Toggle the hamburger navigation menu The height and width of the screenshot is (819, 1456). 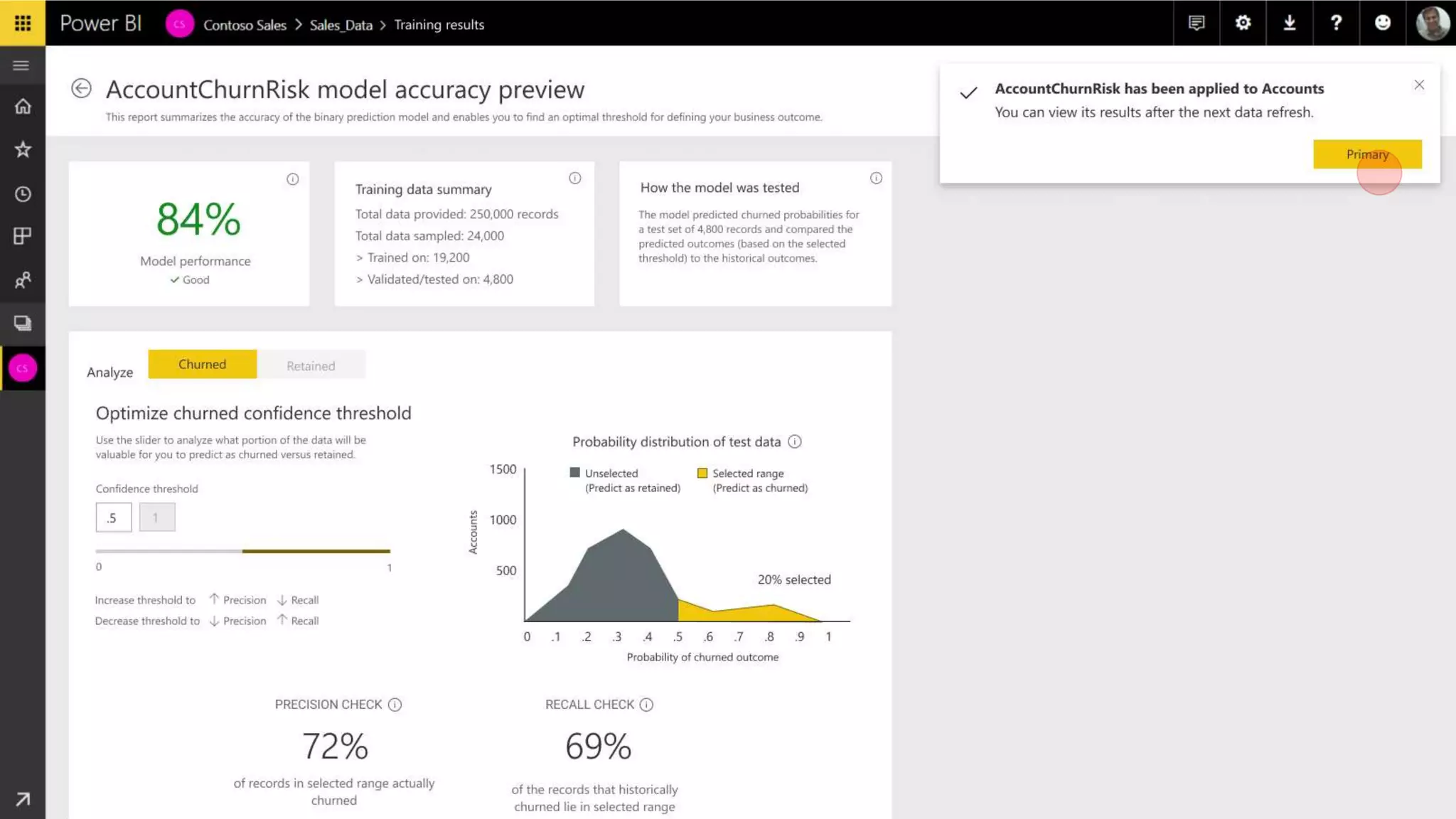pyautogui.click(x=21, y=65)
